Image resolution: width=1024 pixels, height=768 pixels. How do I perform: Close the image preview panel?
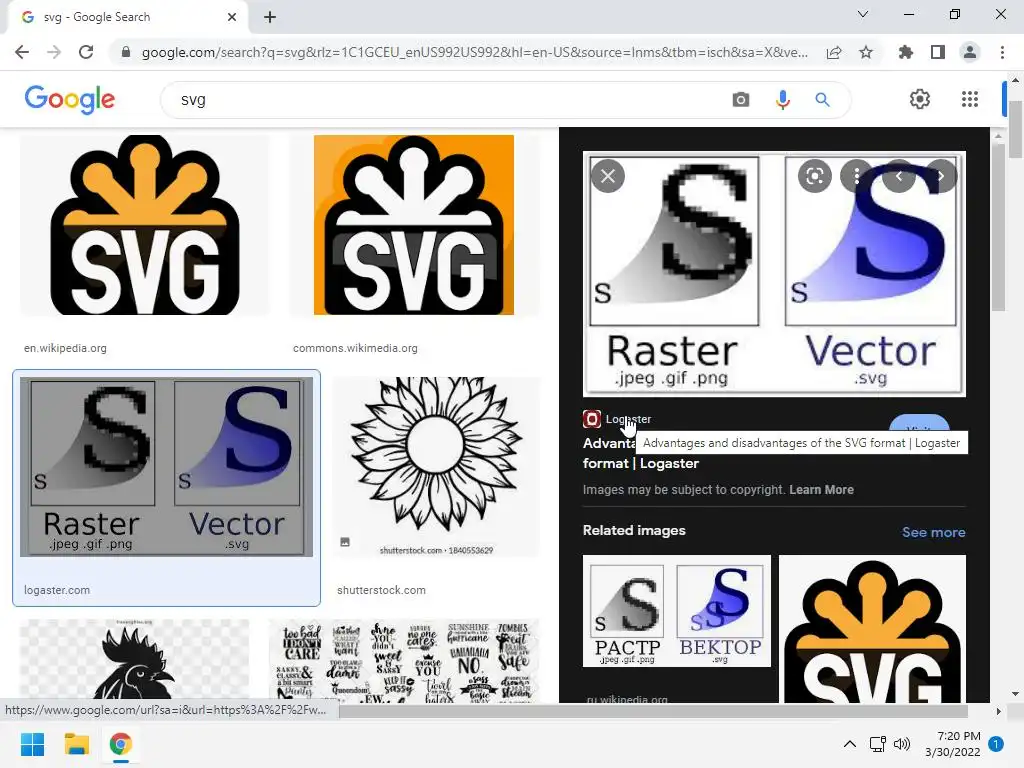[608, 176]
